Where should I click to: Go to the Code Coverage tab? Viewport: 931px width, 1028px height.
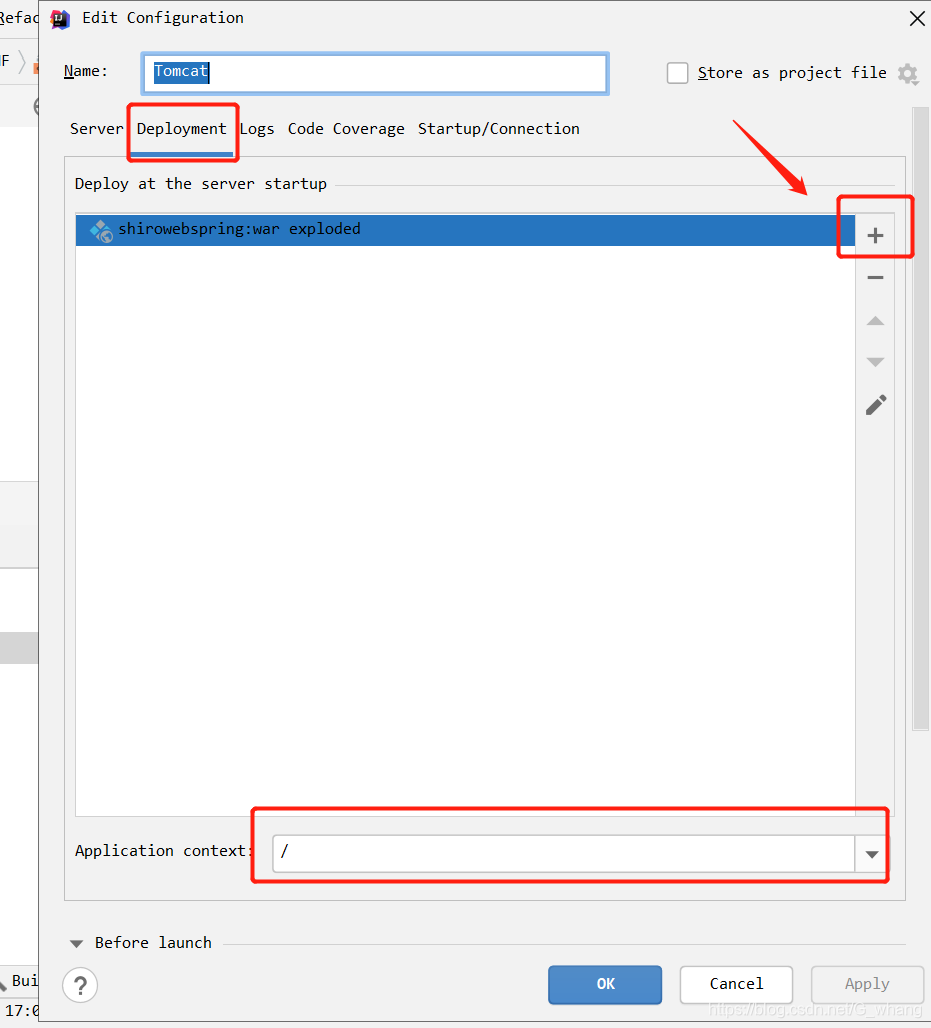[x=346, y=129]
